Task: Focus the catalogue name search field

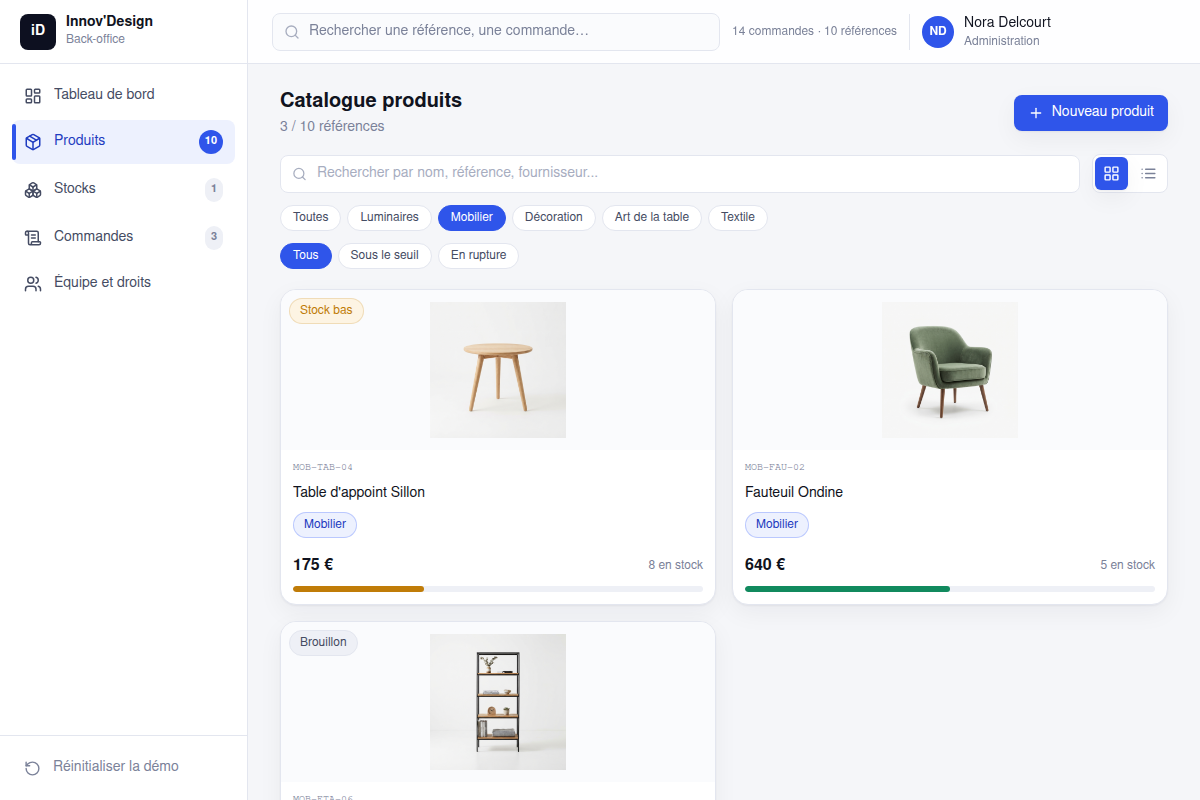Action: [680, 173]
